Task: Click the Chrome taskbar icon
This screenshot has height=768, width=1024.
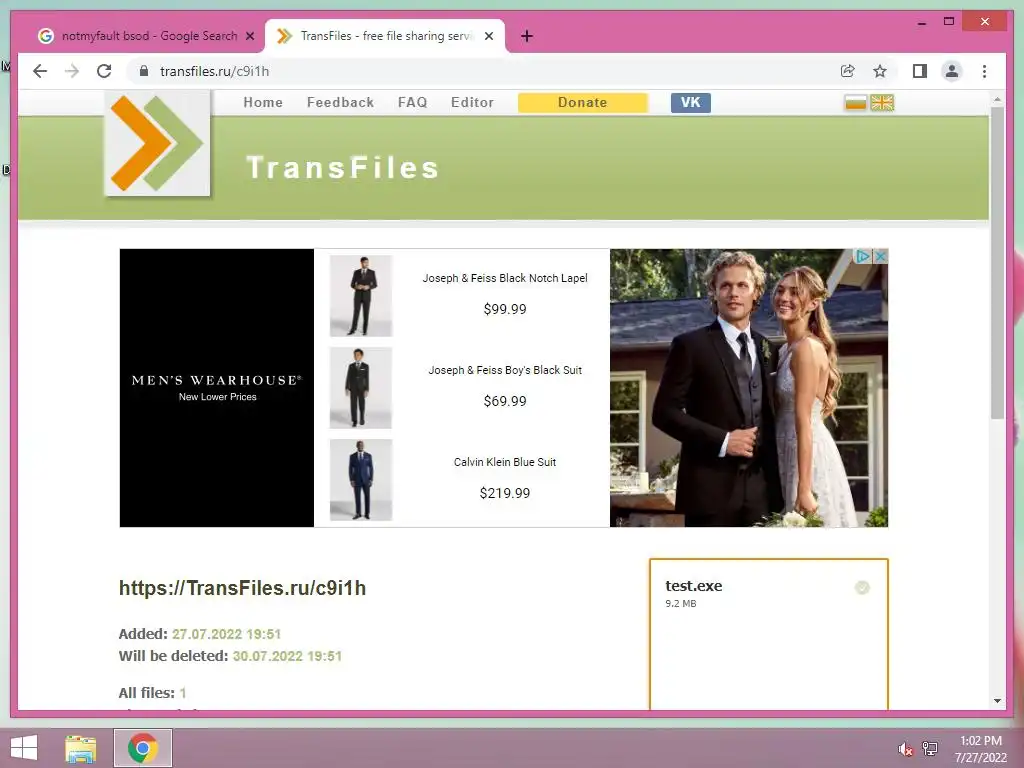Action: [143, 748]
